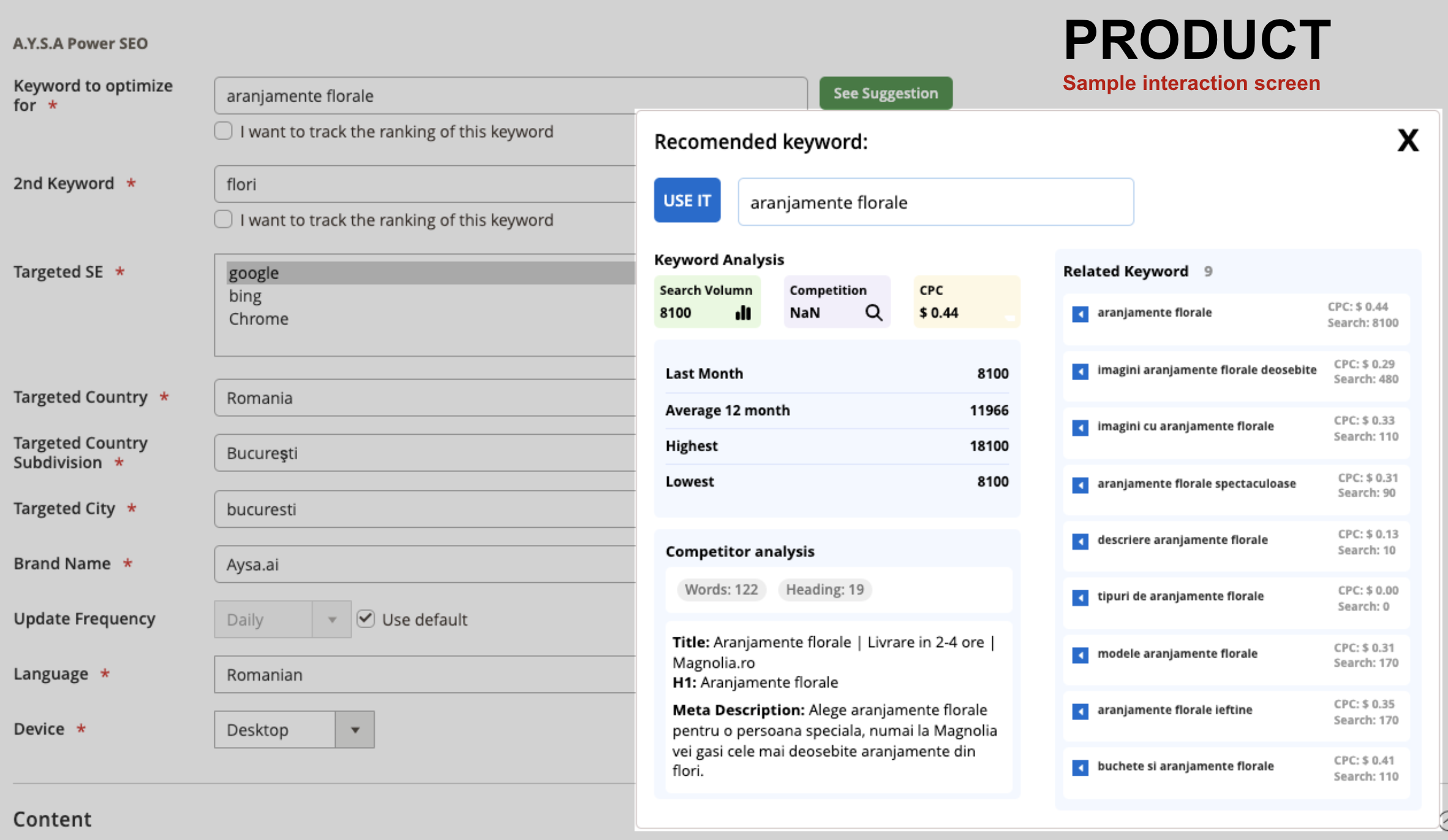This screenshot has width=1448, height=840.
Task: Click the Meta Description text block
Action: click(x=835, y=740)
